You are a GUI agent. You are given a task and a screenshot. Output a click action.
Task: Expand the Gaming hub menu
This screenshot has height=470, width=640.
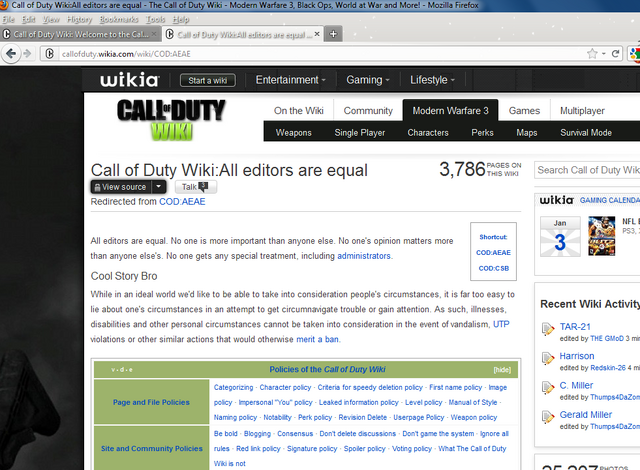coord(368,80)
